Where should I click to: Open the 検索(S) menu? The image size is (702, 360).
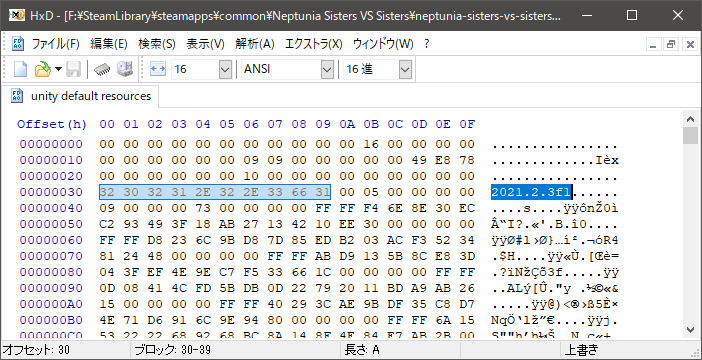pyautogui.click(x=157, y=44)
